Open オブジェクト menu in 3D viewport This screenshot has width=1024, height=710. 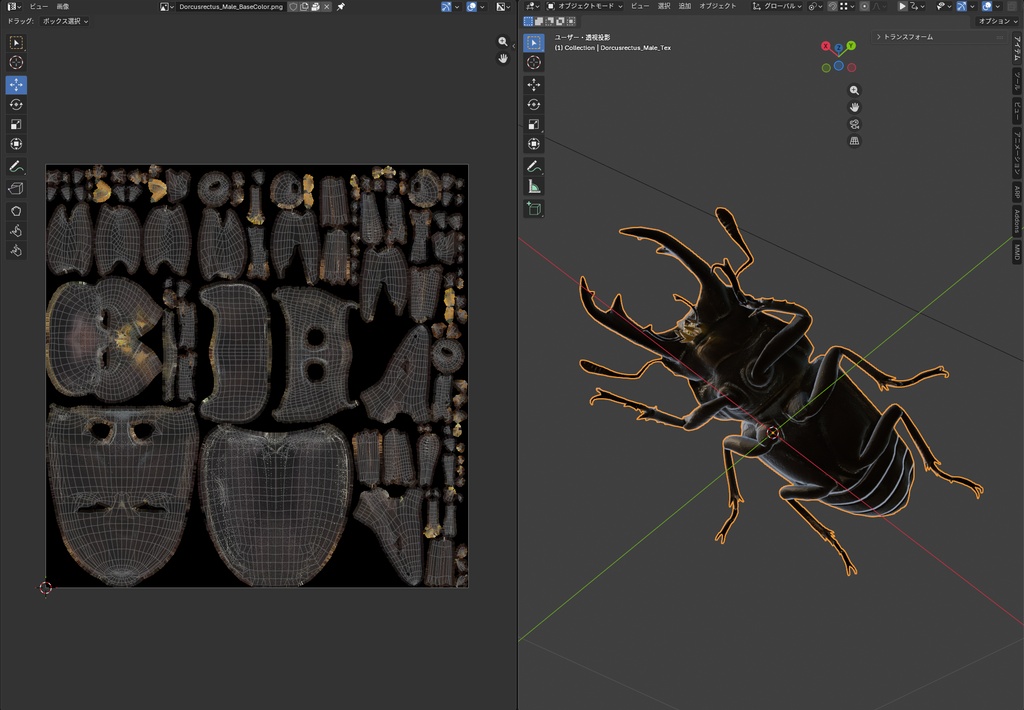click(718, 6)
